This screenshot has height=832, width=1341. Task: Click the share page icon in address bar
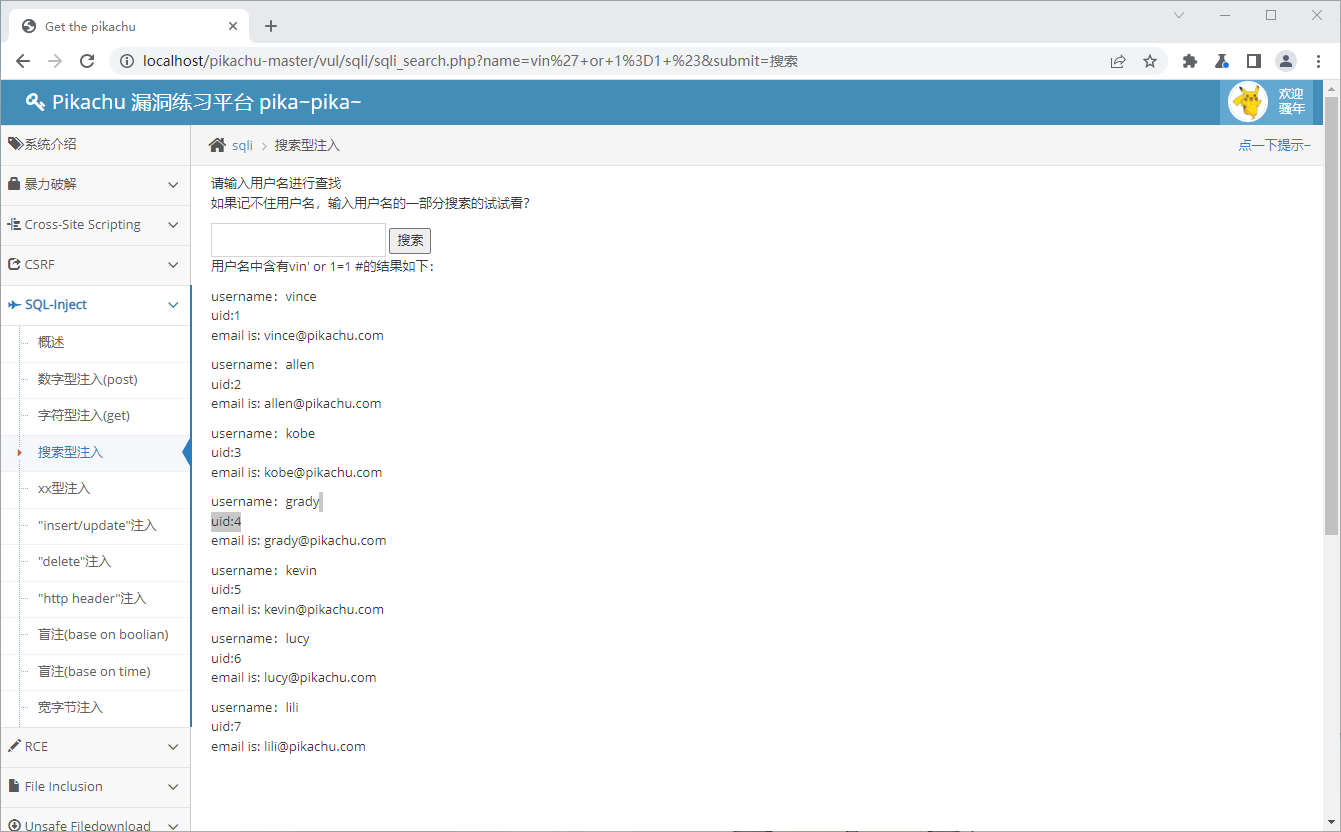1118,61
